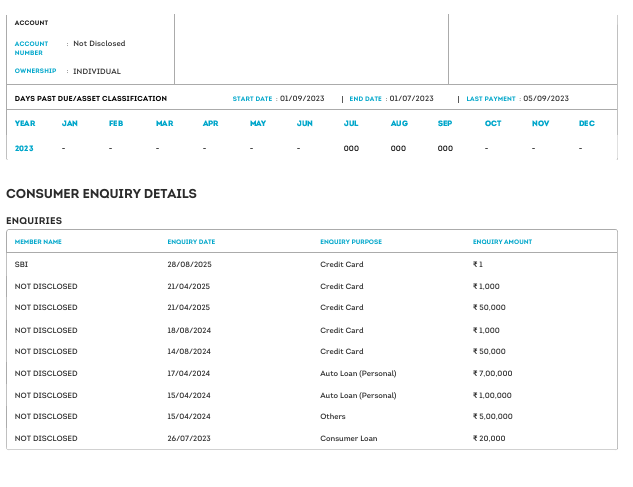Click the End Date value 01/07/2023
633x487 pixels.
pyautogui.click(x=411, y=99)
